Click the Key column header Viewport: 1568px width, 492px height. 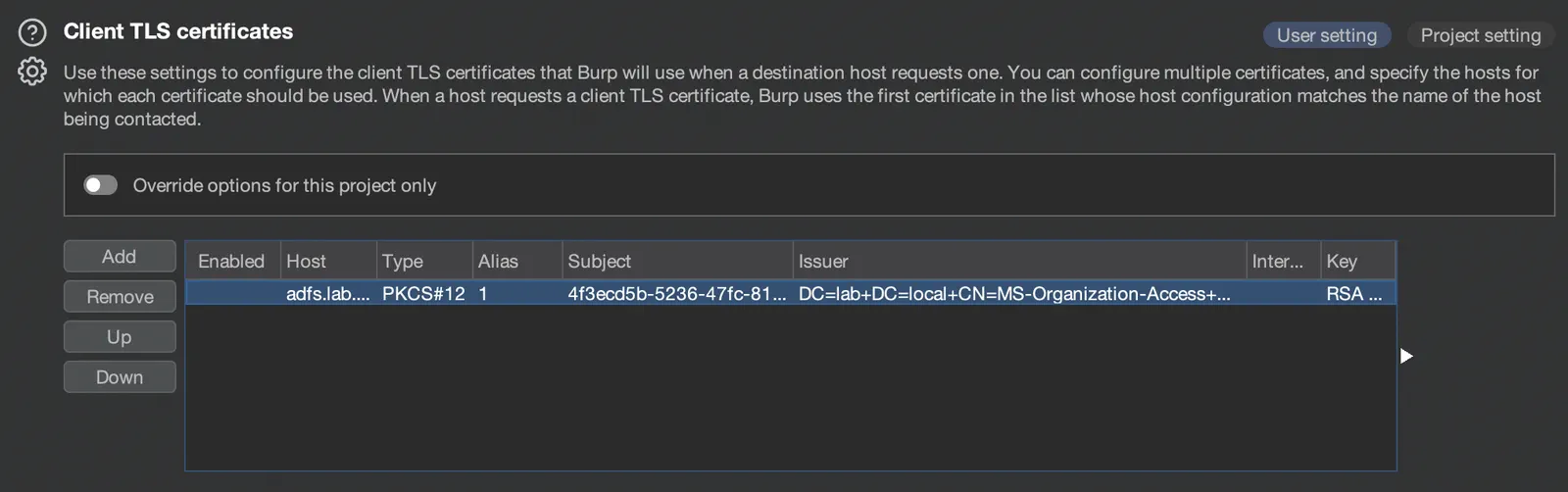coord(1357,262)
